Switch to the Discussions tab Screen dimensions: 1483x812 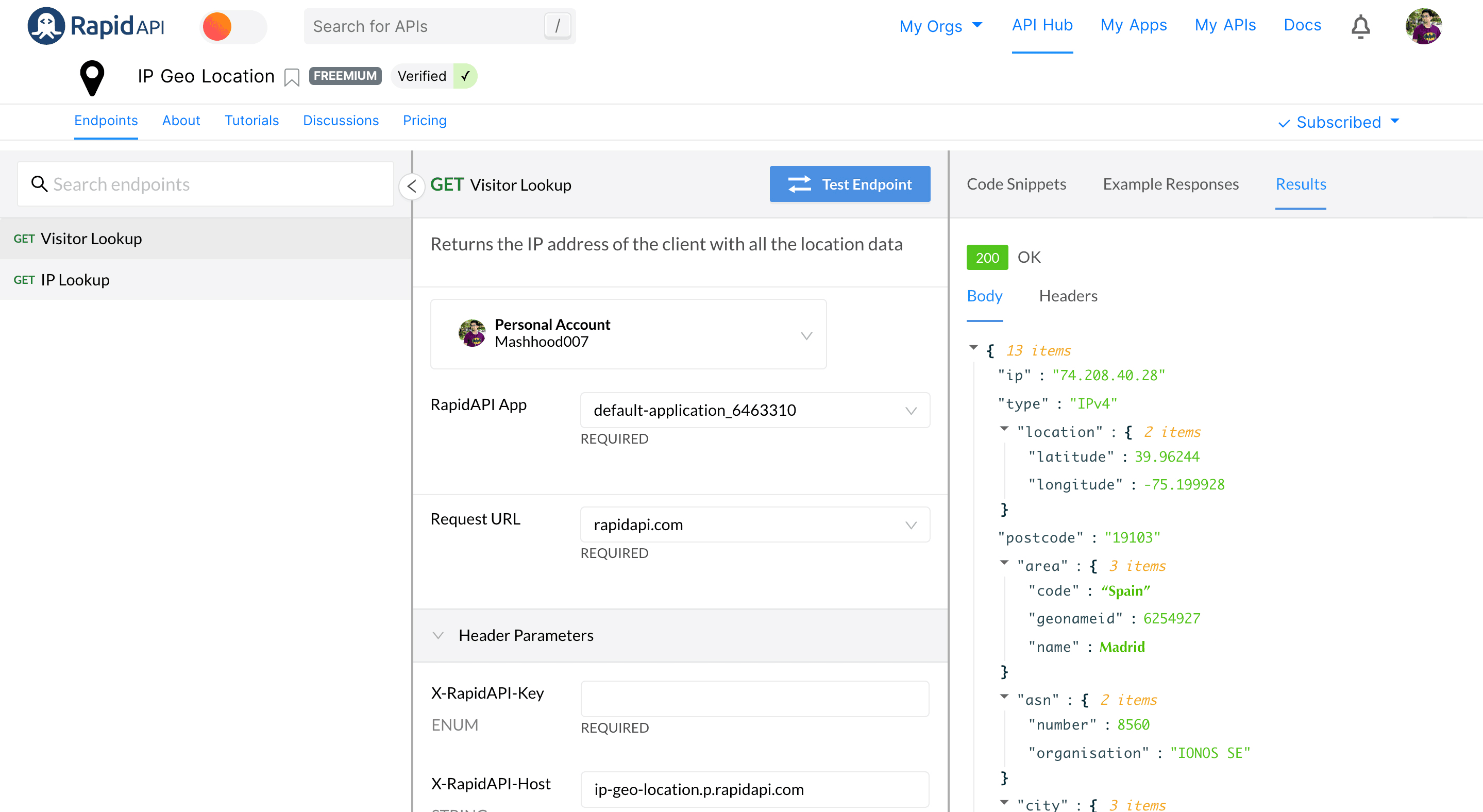pyautogui.click(x=341, y=120)
